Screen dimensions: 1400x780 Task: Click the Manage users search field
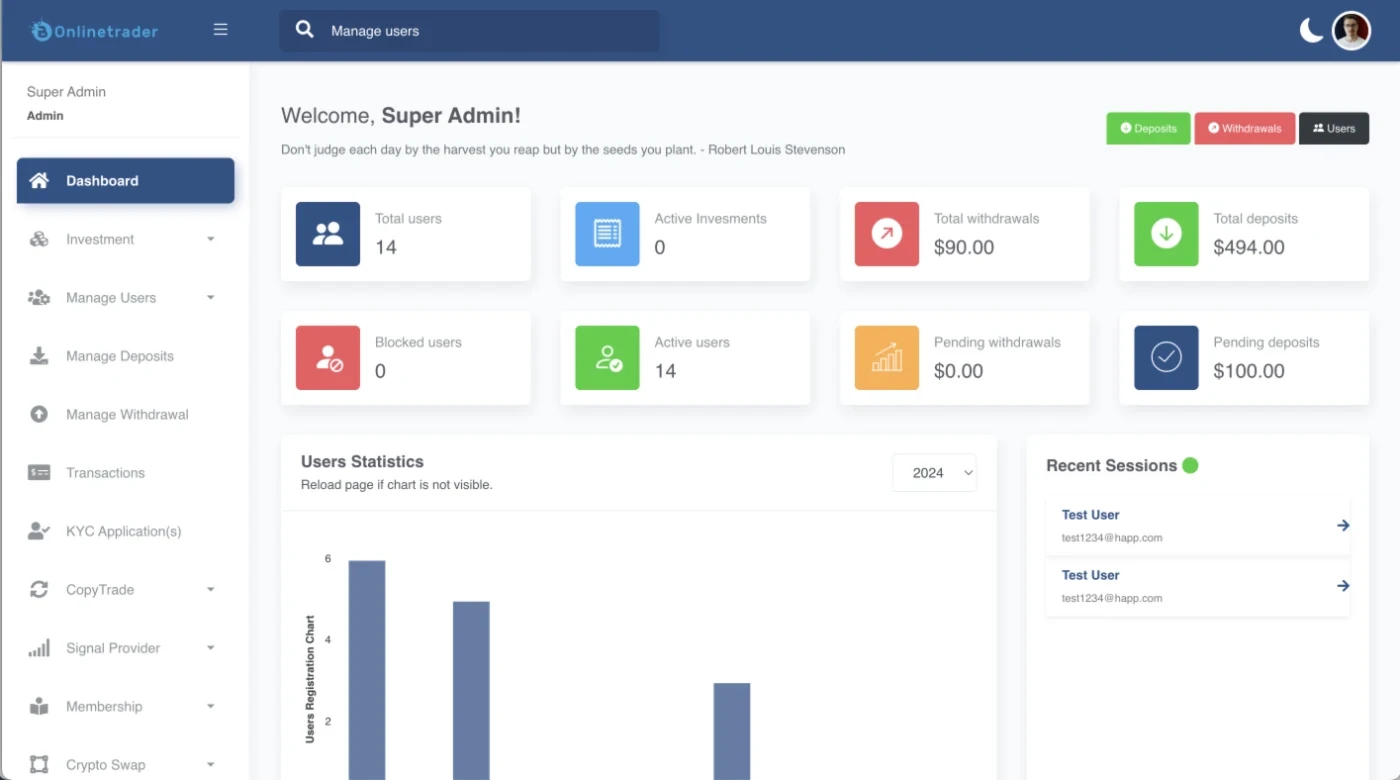(480, 31)
